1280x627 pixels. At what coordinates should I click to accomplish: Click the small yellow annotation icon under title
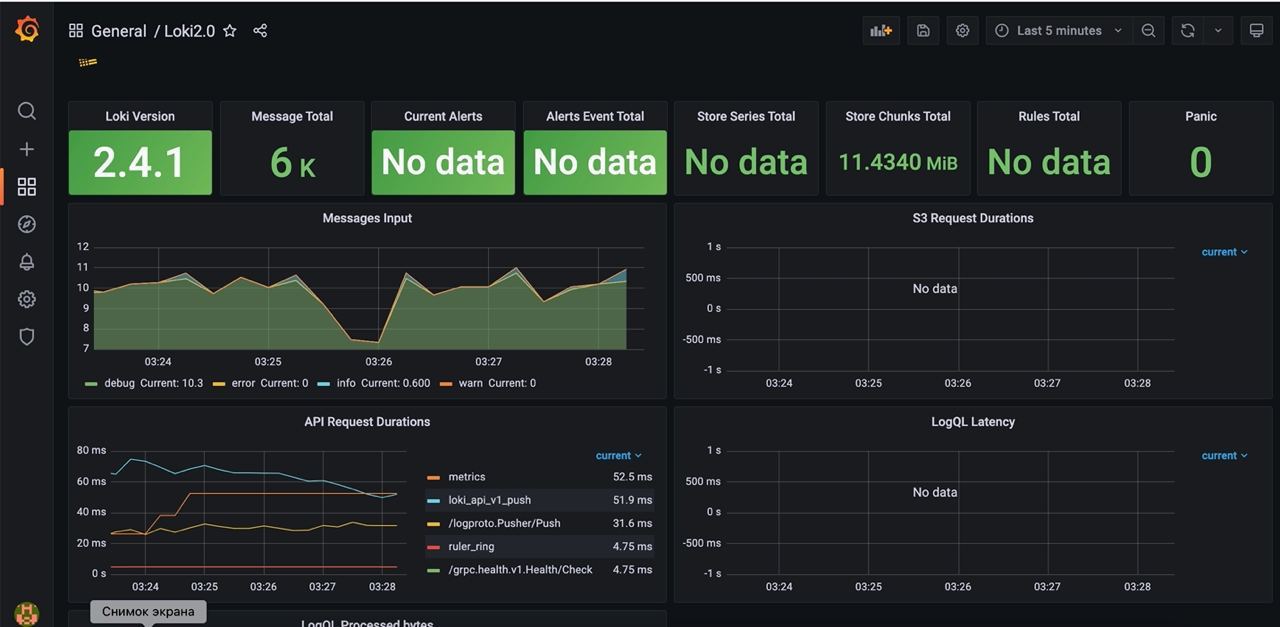[88, 63]
